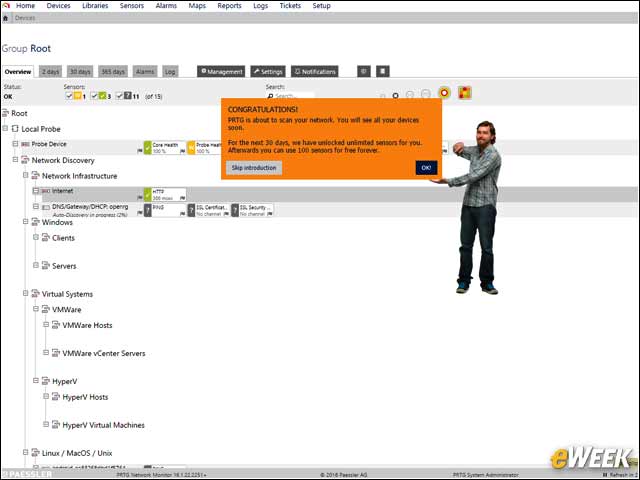The height and width of the screenshot is (480, 640).
Task: Click the Clients group folder icon
Action: click(46, 238)
